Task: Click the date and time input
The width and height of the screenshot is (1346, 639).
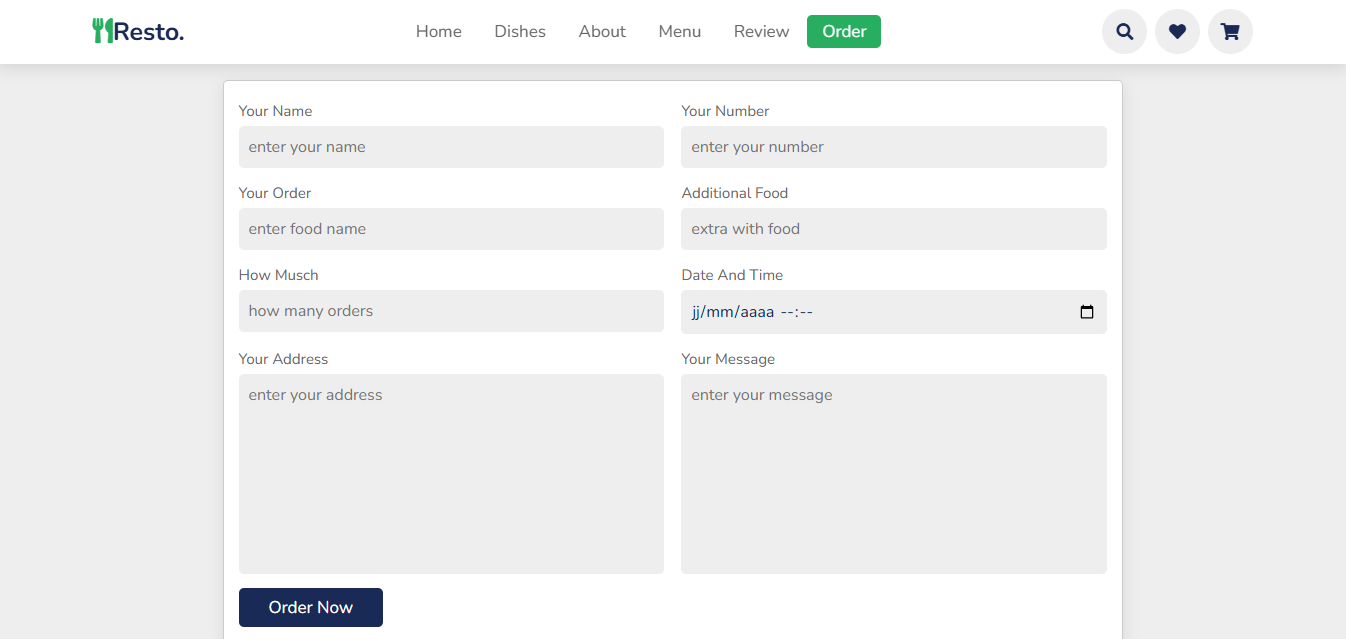Action: 894,312
